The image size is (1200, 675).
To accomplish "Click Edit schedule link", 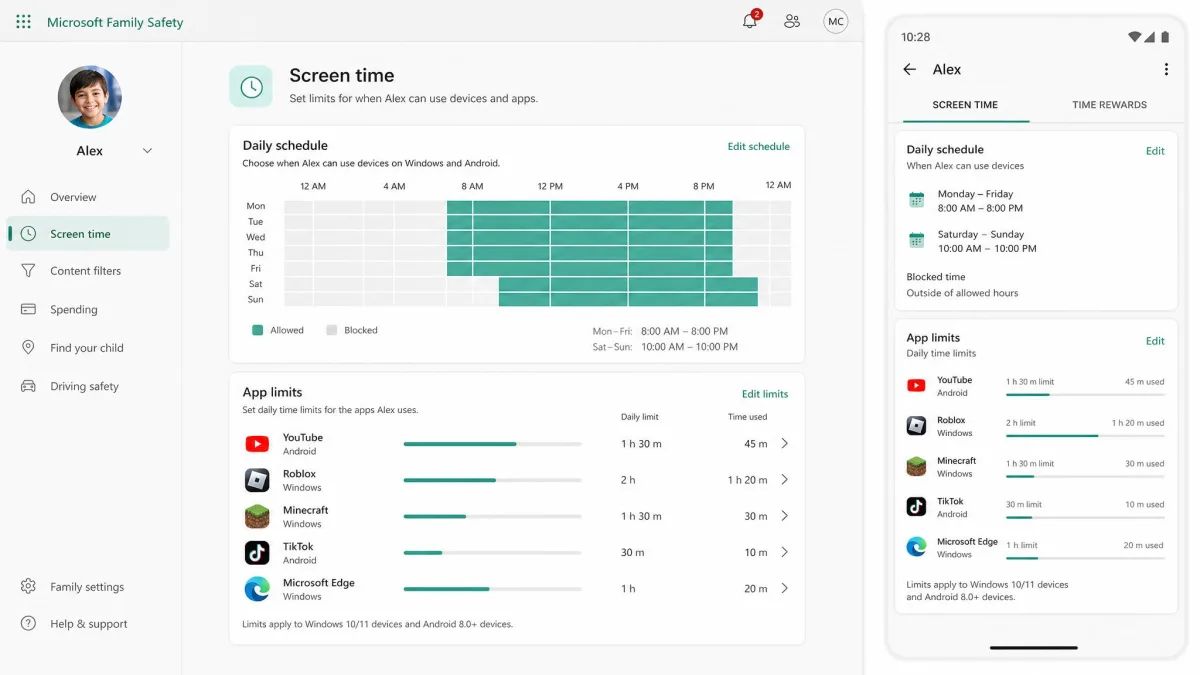I will pos(758,146).
